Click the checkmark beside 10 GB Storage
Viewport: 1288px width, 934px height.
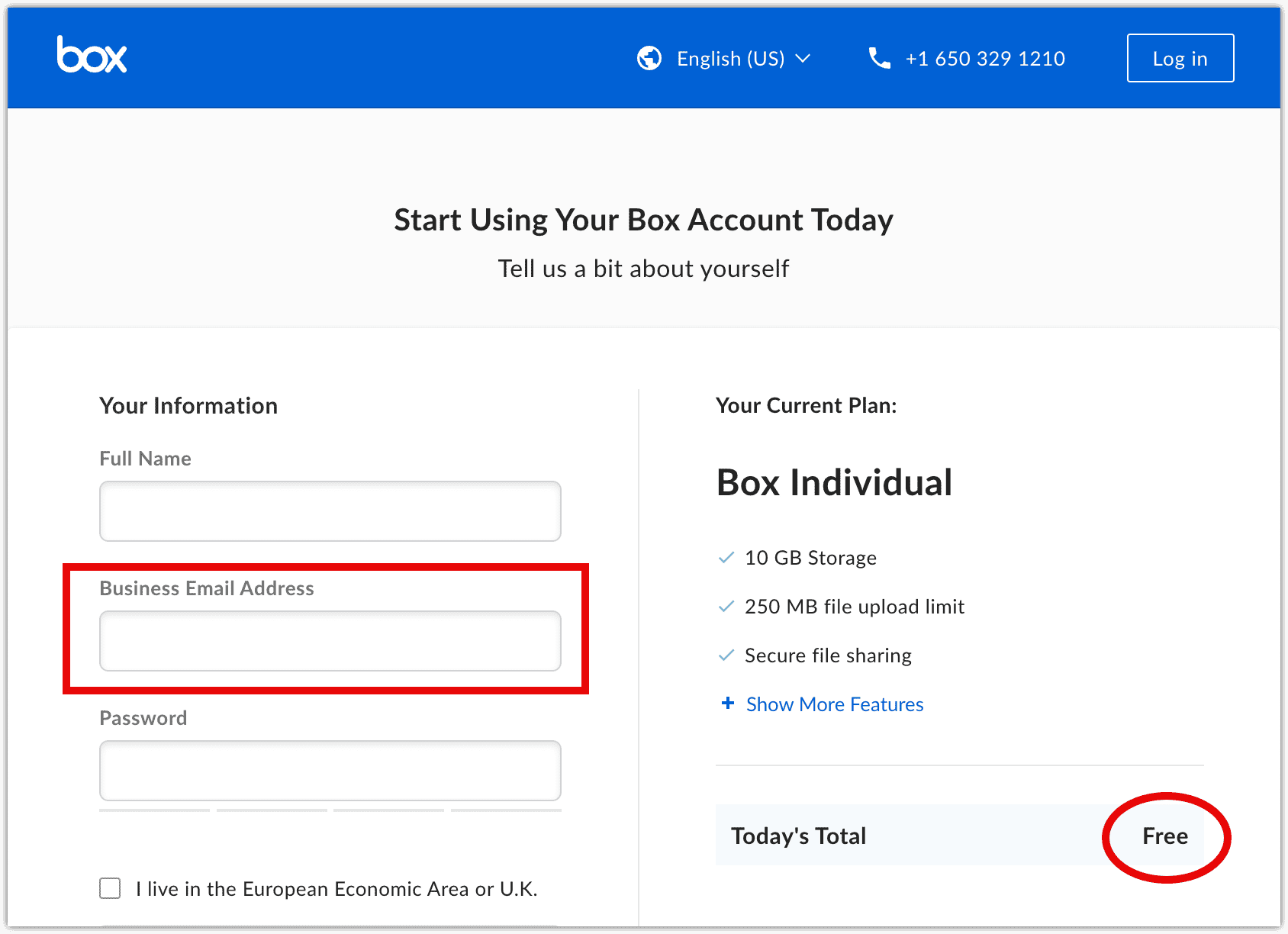click(x=726, y=558)
